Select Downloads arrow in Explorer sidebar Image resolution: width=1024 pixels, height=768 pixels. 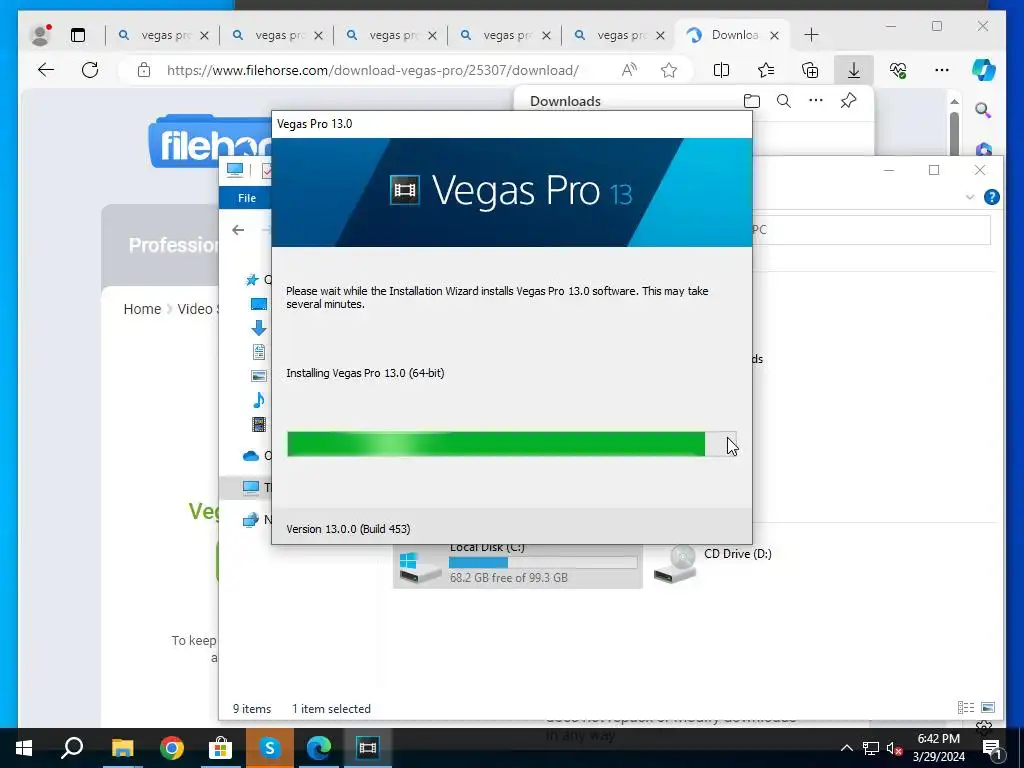coord(259,327)
